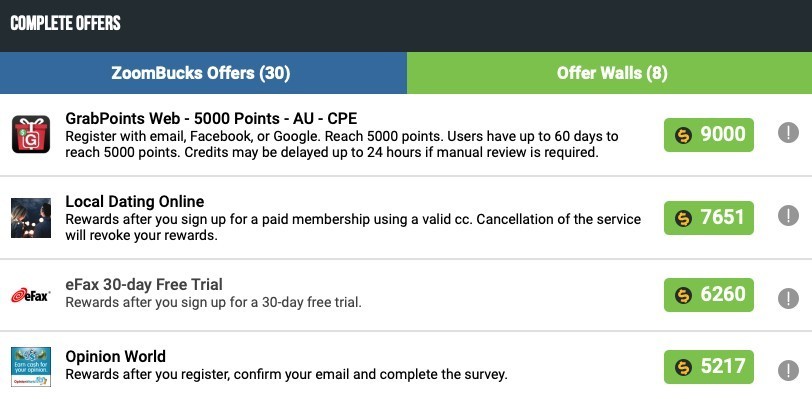Select the 7651 points reward button
The width and height of the screenshot is (812, 399).
click(x=708, y=218)
